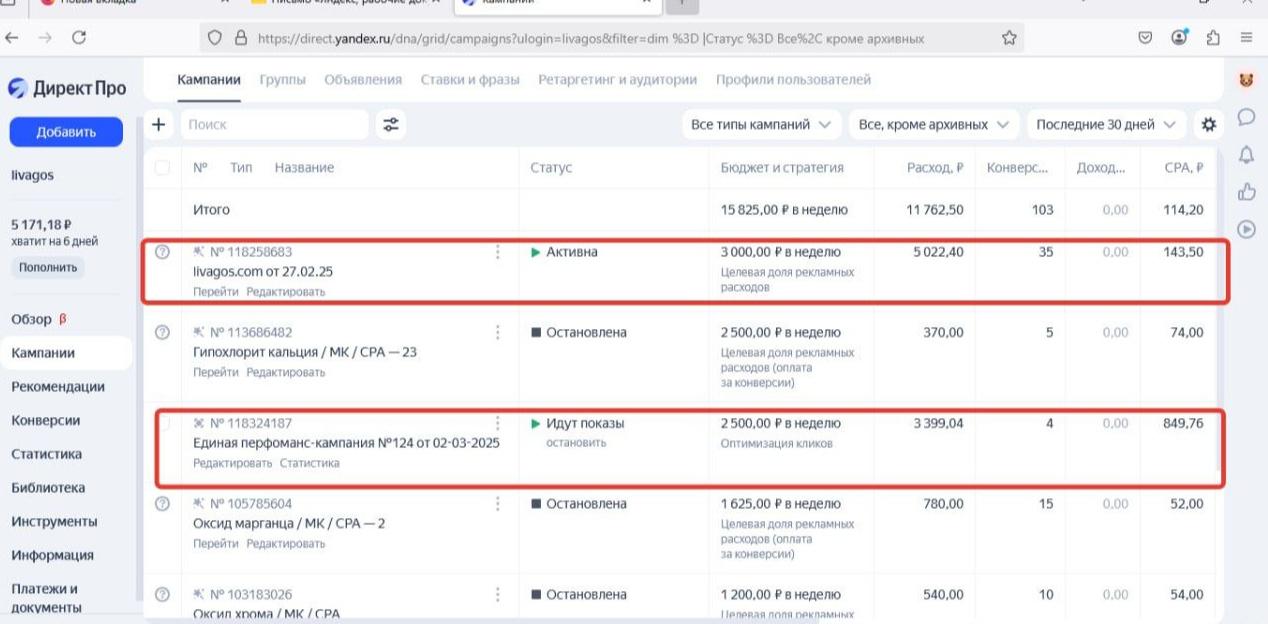Click the filter settings sliders icon
Viewport: 1268px width, 624px height.
390,125
